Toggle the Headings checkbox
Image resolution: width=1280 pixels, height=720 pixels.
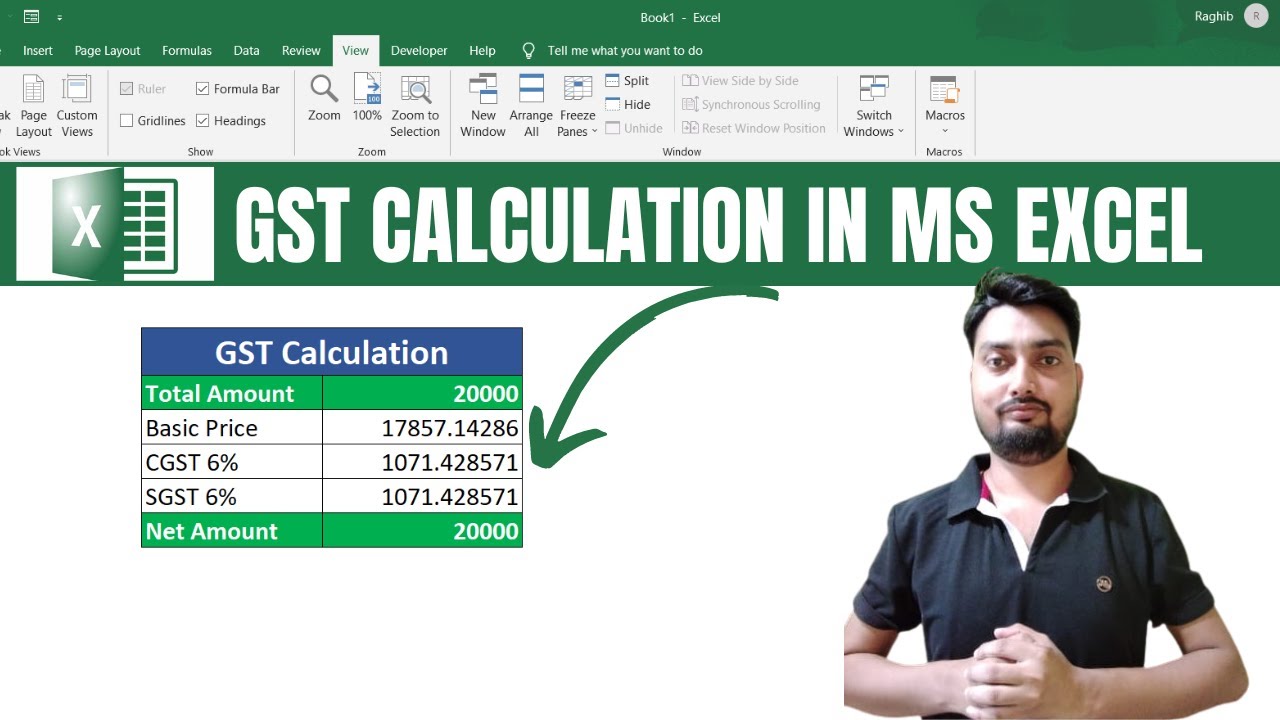(203, 121)
